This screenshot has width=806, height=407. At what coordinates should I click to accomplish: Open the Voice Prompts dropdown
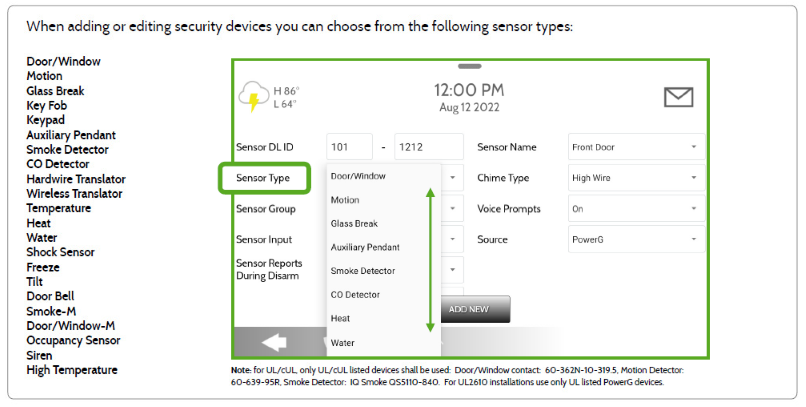click(636, 209)
